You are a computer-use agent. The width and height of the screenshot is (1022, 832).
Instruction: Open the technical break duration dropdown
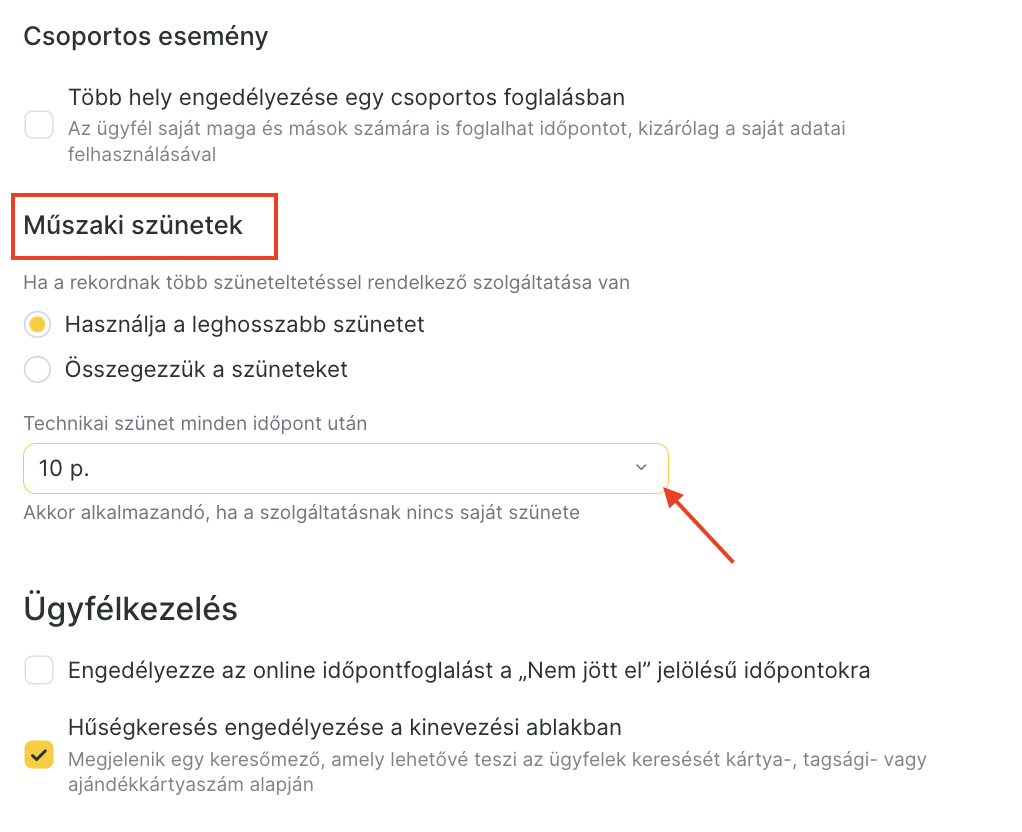(345, 468)
